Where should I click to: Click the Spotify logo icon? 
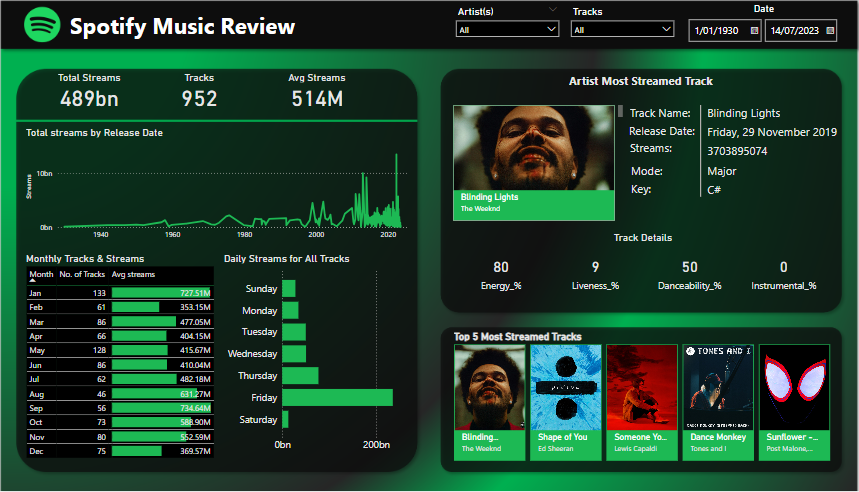[x=42, y=25]
